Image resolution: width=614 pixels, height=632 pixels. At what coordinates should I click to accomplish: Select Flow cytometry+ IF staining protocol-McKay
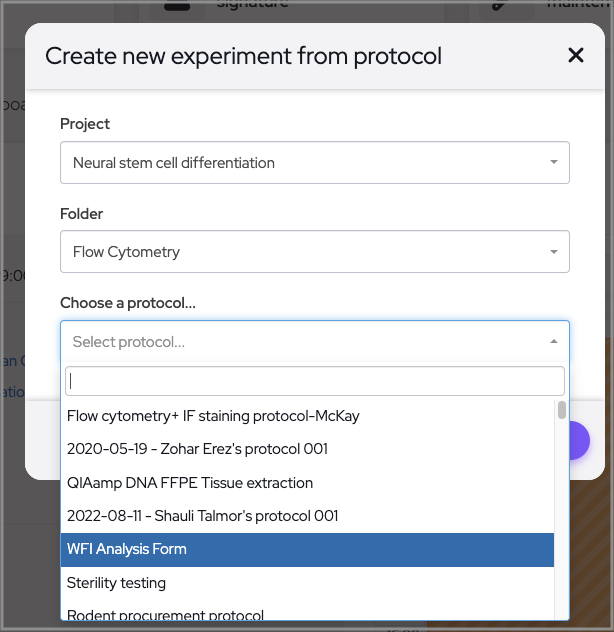point(213,415)
